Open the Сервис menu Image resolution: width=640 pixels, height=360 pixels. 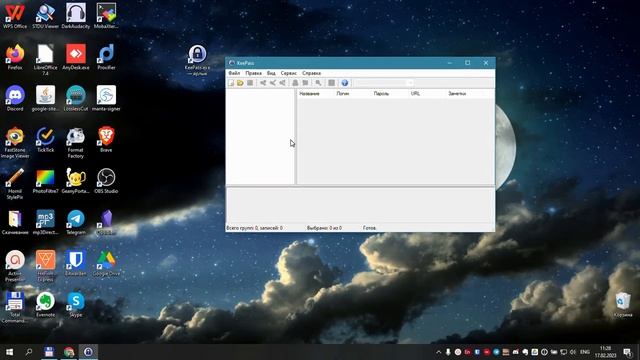pos(289,73)
